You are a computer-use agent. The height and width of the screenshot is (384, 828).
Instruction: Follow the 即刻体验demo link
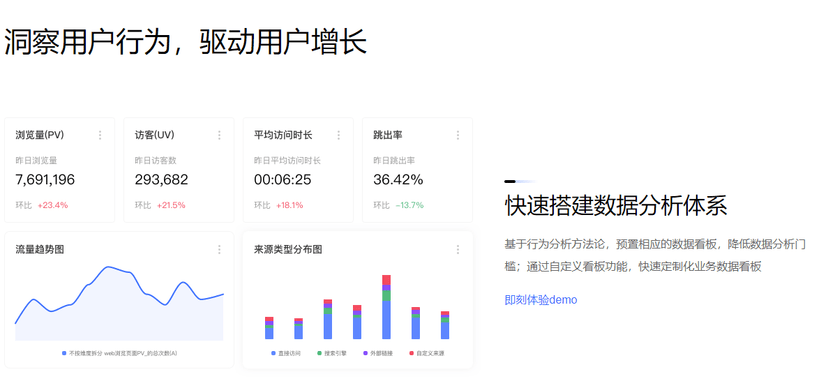pyautogui.click(x=541, y=300)
